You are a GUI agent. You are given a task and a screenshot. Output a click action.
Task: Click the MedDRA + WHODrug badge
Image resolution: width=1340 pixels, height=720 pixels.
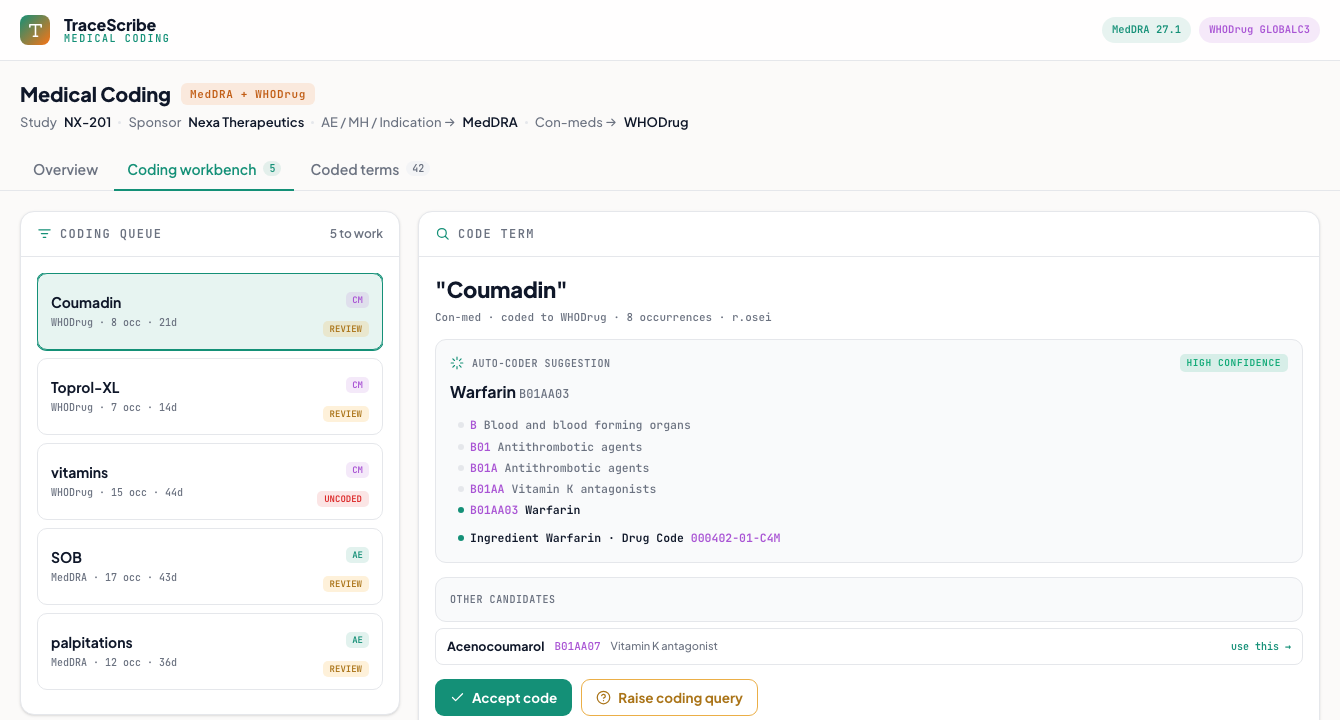(x=248, y=94)
